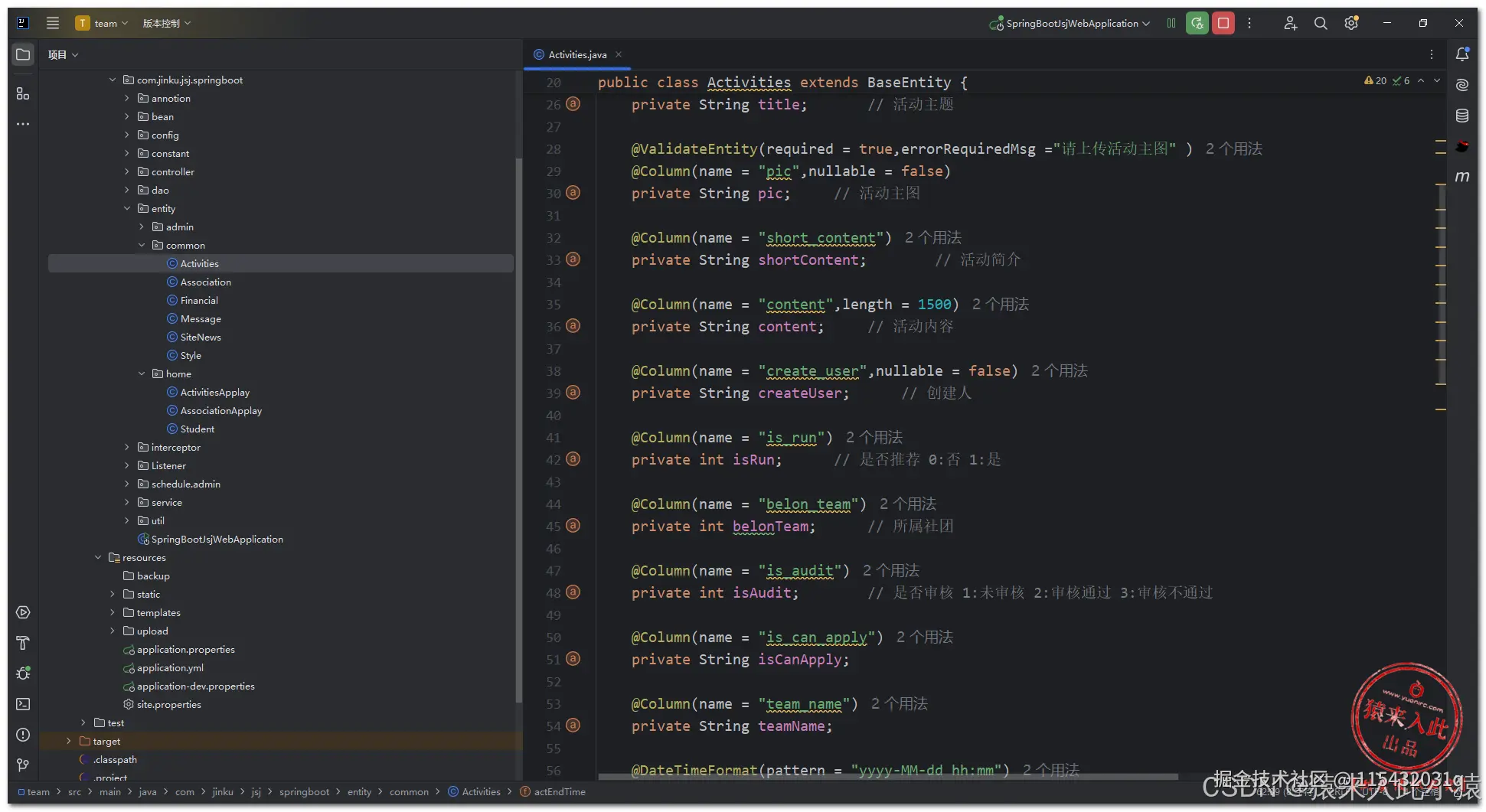Expand the target folder
This screenshot has width=1486, height=812.
(69, 741)
